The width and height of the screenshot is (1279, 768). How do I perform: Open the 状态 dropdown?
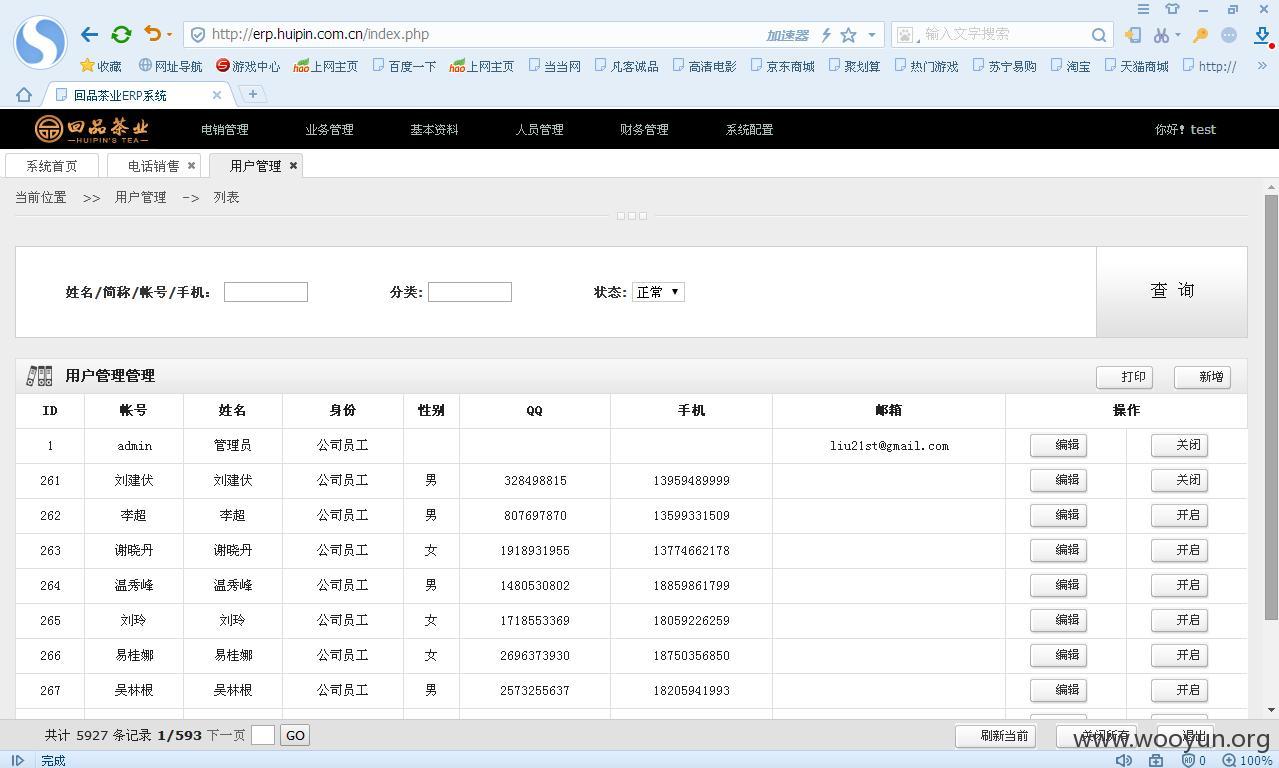coord(658,292)
